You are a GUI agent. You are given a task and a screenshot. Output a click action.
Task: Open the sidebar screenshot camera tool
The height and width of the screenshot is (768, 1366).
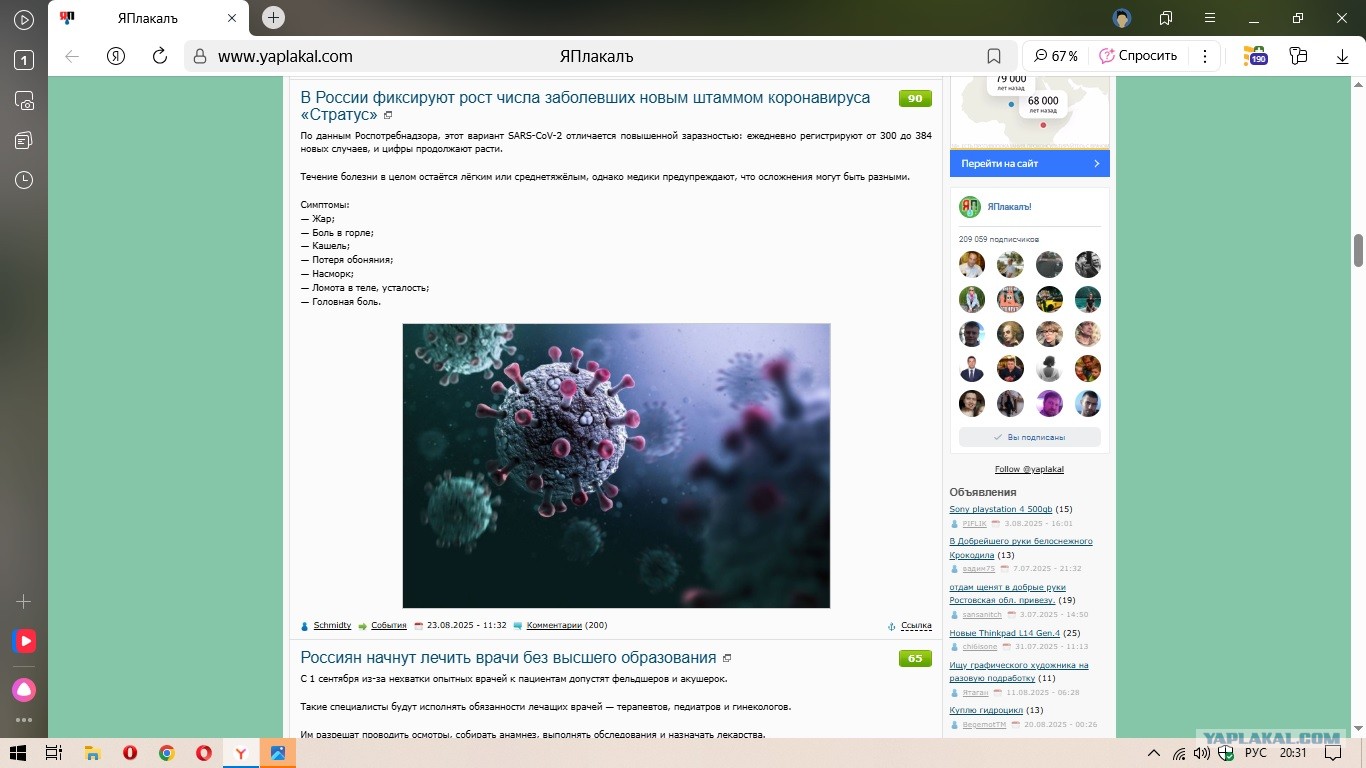(24, 100)
